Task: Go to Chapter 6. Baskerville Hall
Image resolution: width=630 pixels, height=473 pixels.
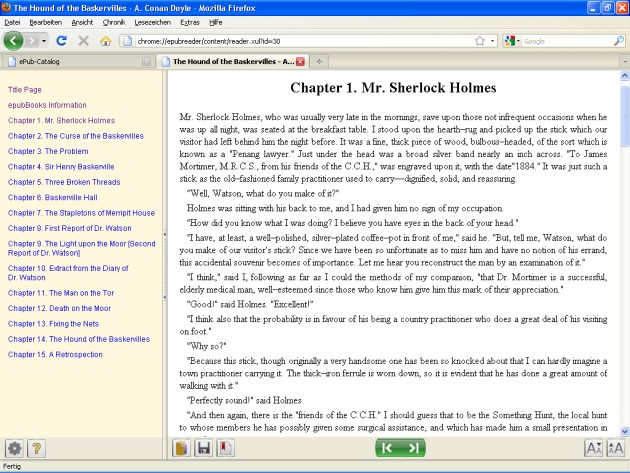Action: [52, 197]
